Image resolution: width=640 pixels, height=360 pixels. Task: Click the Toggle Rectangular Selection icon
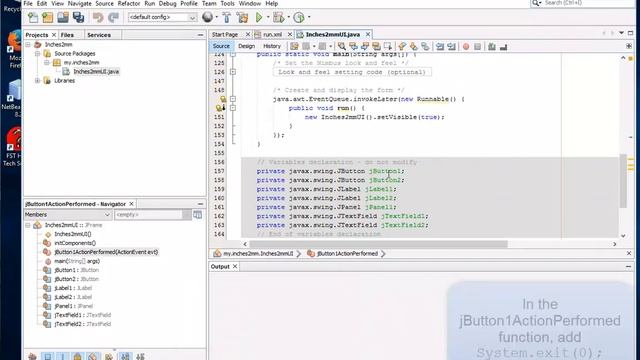coord(388,46)
